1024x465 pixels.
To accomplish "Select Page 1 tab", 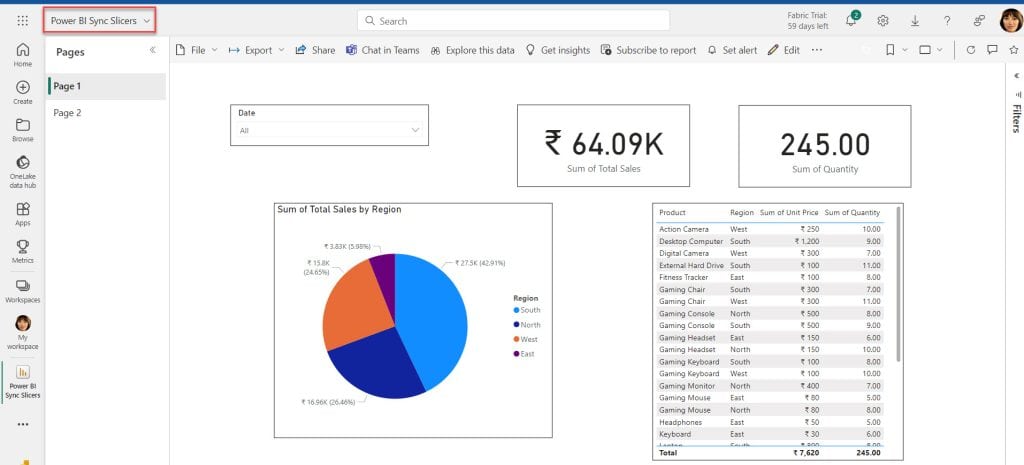I will point(106,86).
